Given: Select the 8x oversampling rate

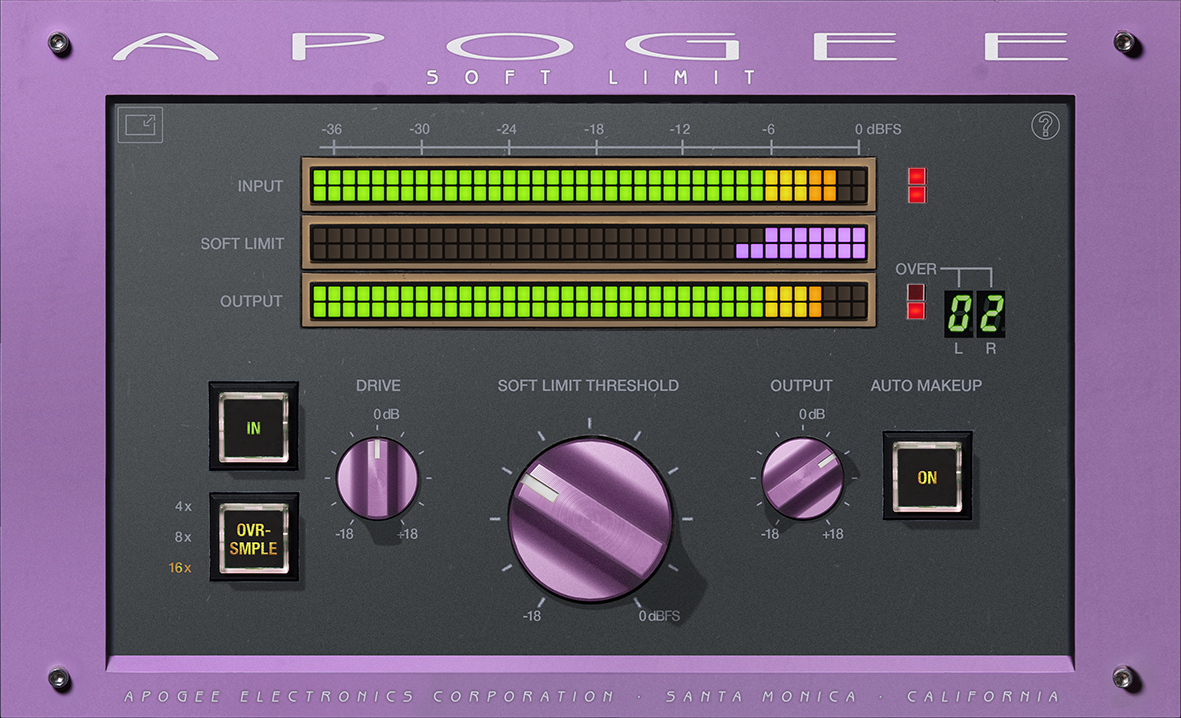Looking at the screenshot, I should tap(183, 537).
